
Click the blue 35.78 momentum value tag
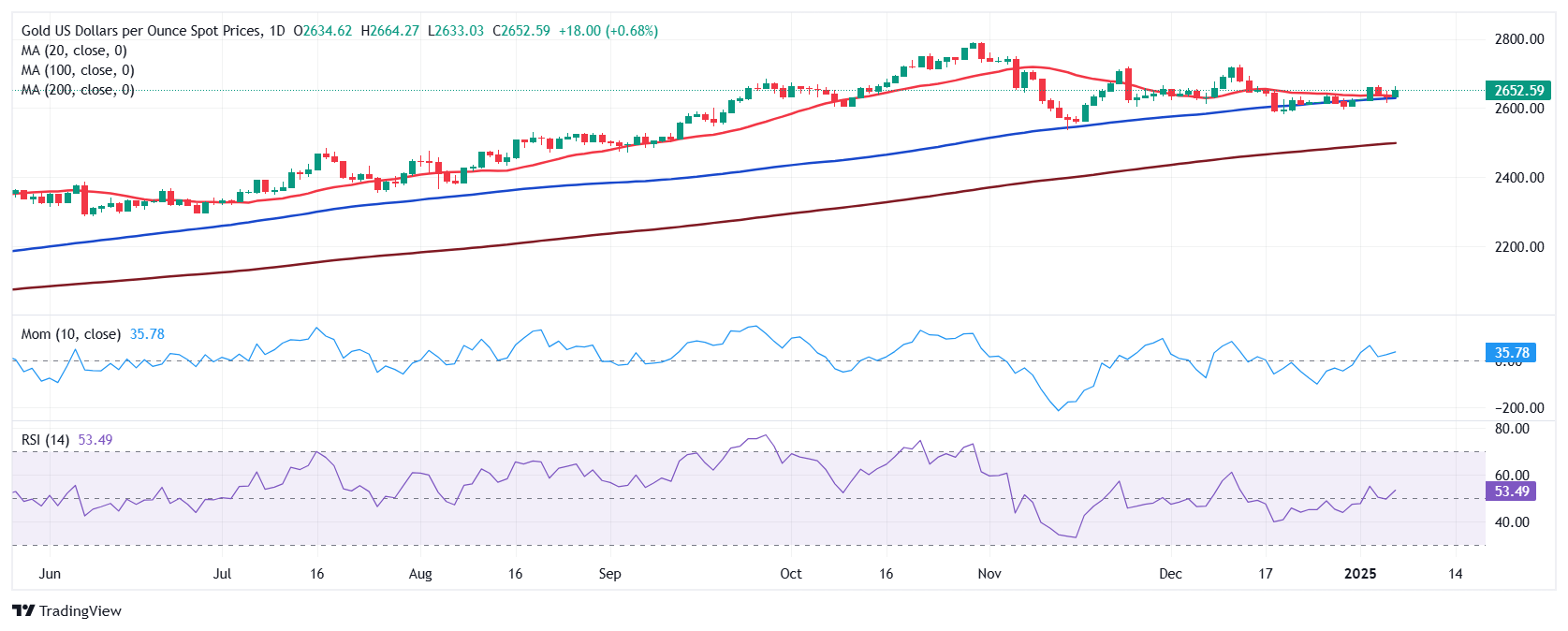[x=1512, y=353]
